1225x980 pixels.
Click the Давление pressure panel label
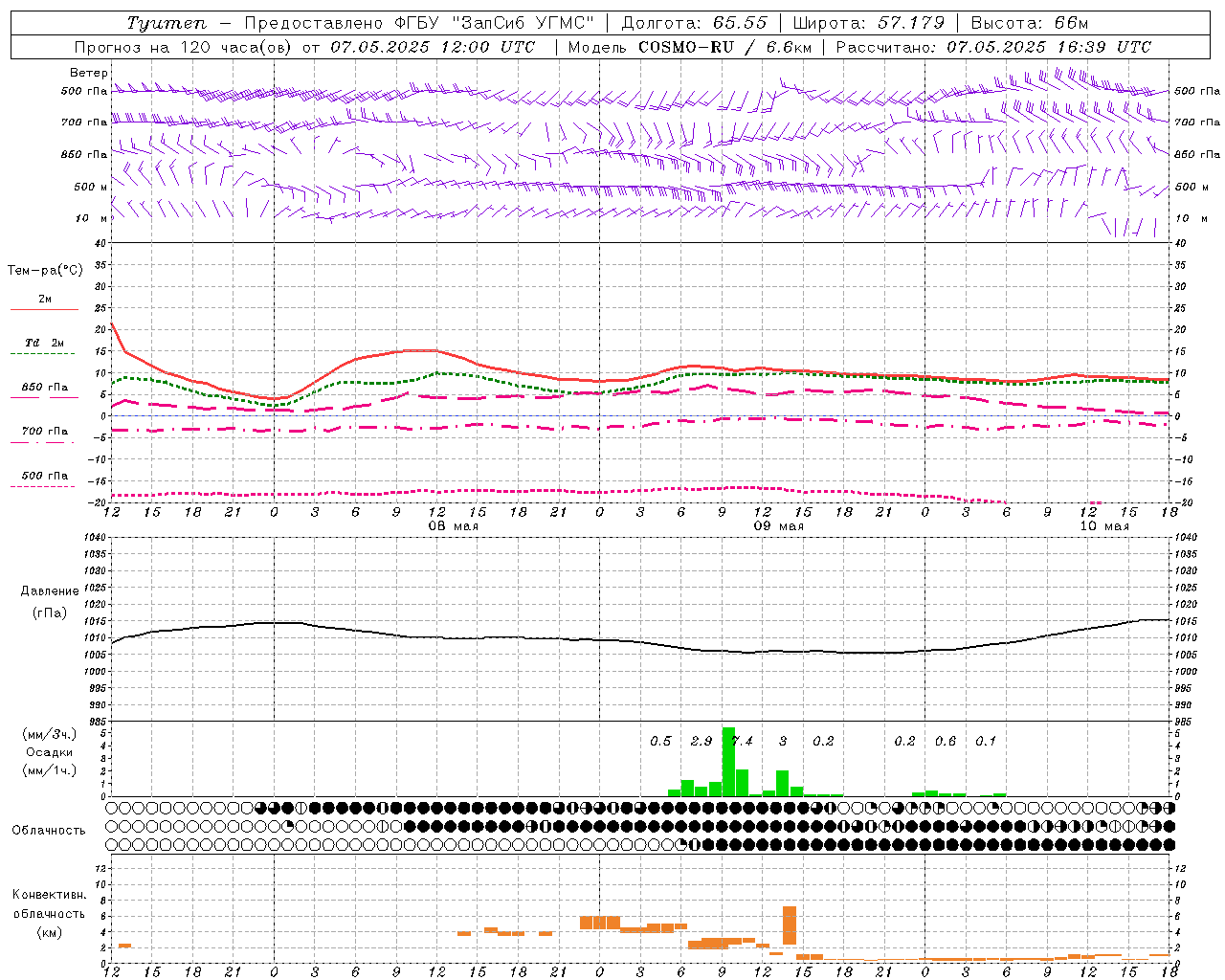pyautogui.click(x=49, y=591)
